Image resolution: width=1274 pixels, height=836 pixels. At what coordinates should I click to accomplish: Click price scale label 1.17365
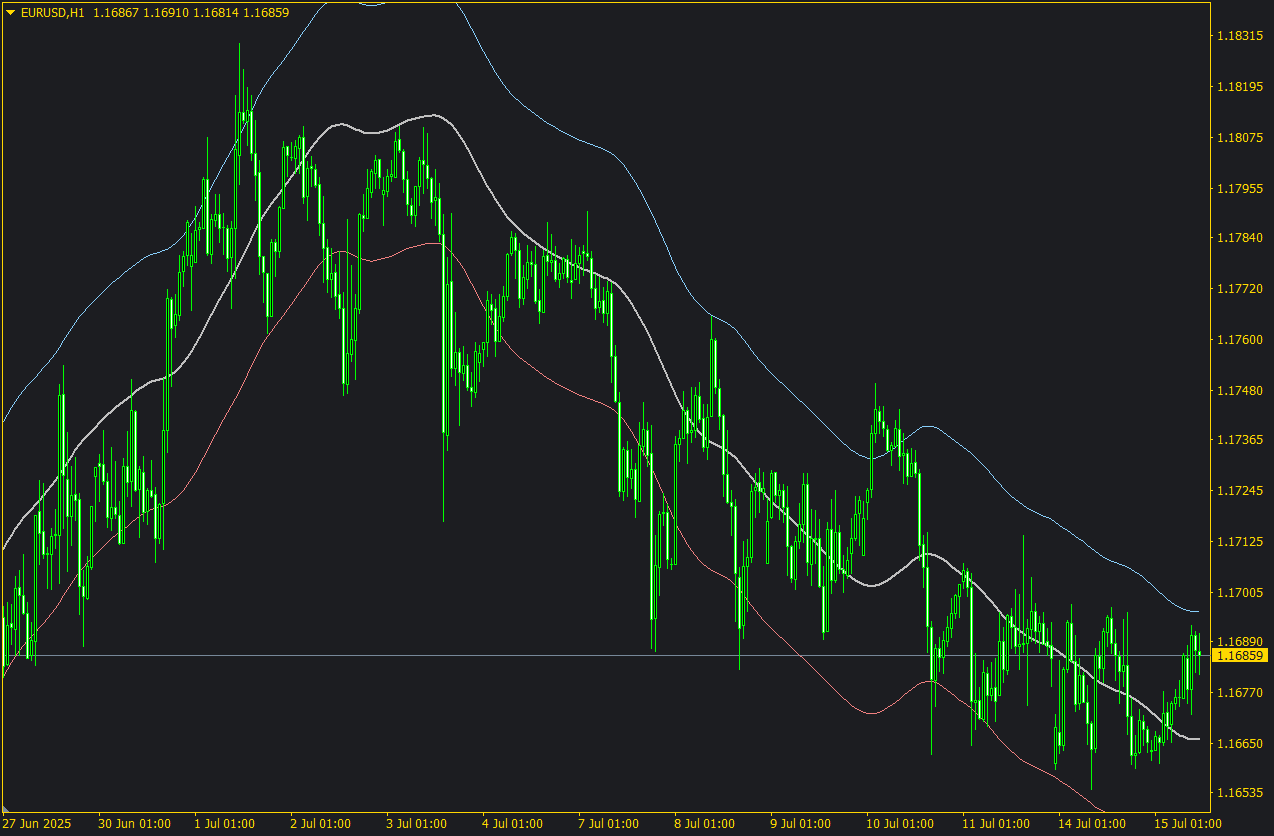pos(1238,440)
